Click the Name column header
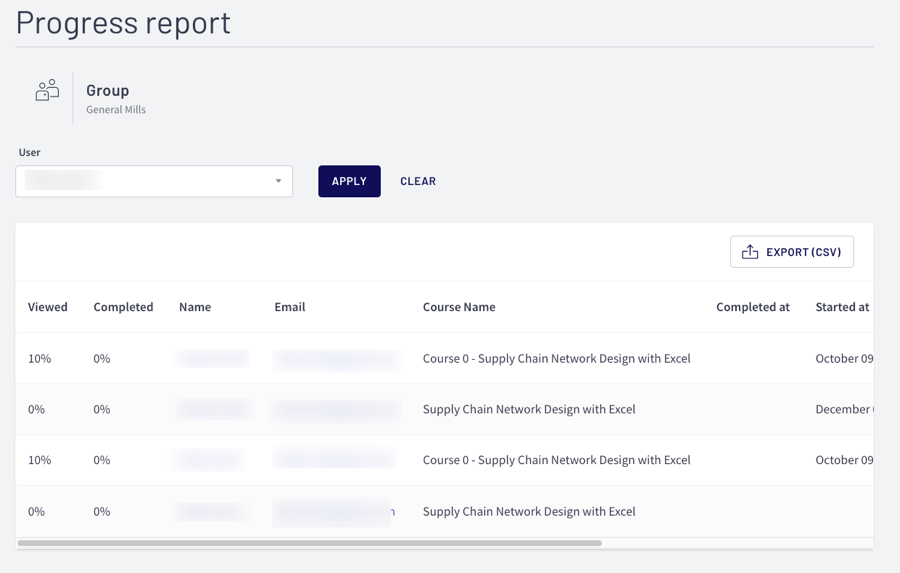Screen dimensions: 900x573 (x=195, y=307)
